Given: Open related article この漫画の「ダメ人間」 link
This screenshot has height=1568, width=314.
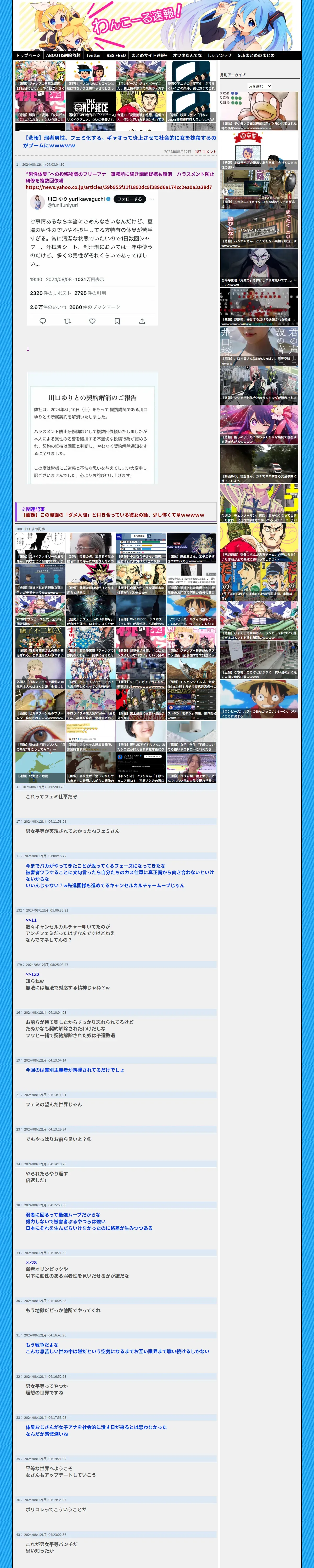Looking at the screenshot, I should (113, 515).
